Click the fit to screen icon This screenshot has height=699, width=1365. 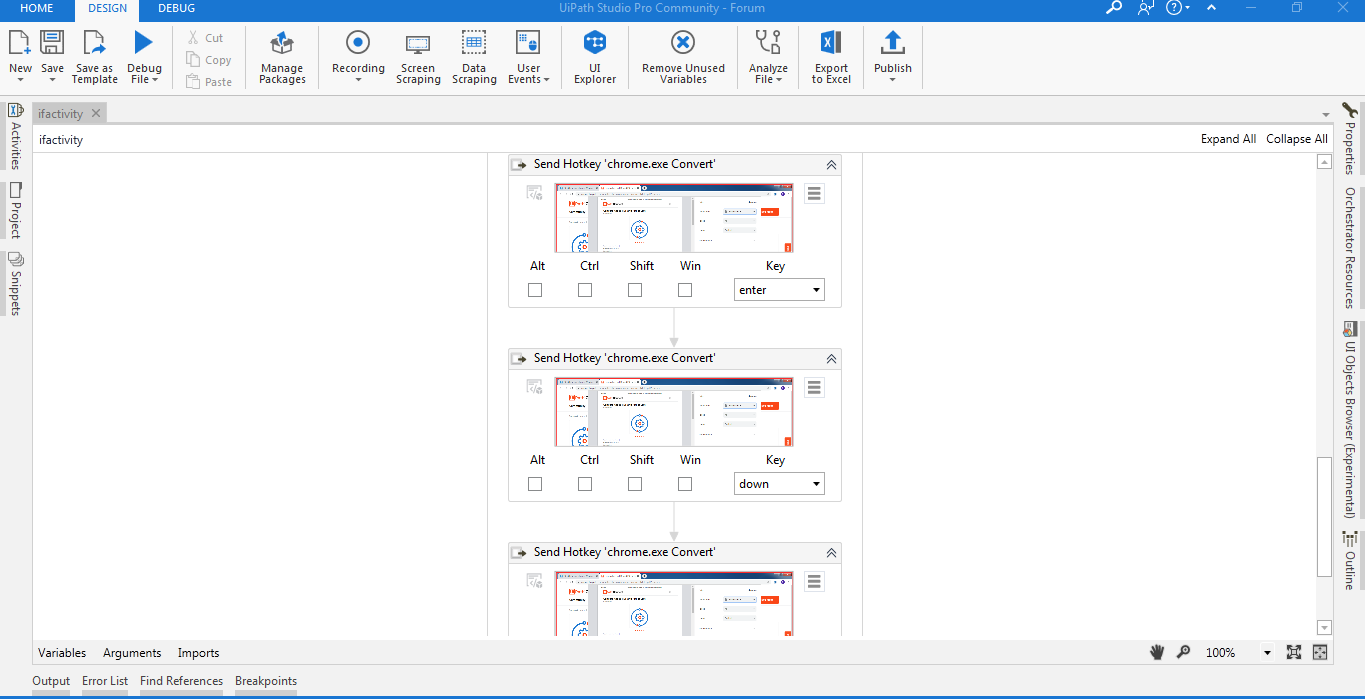tap(1294, 652)
